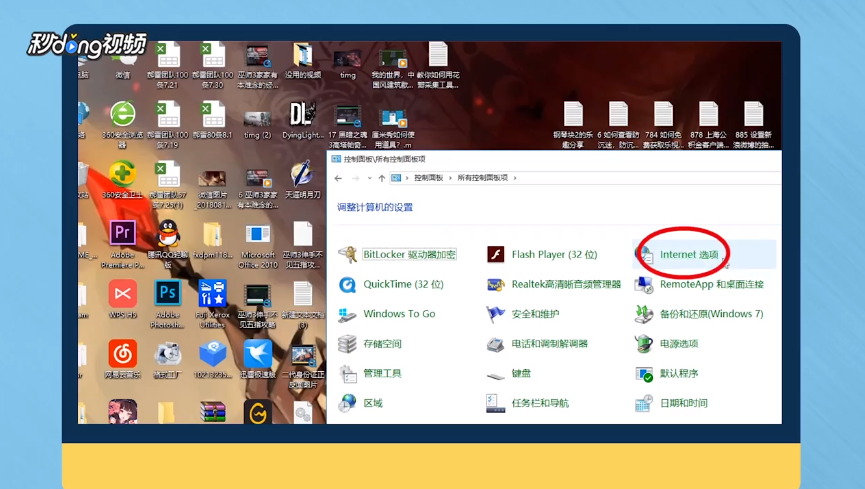This screenshot has height=489, width=865.
Task: Select 878 上海公积金 text document
Action: click(708, 125)
